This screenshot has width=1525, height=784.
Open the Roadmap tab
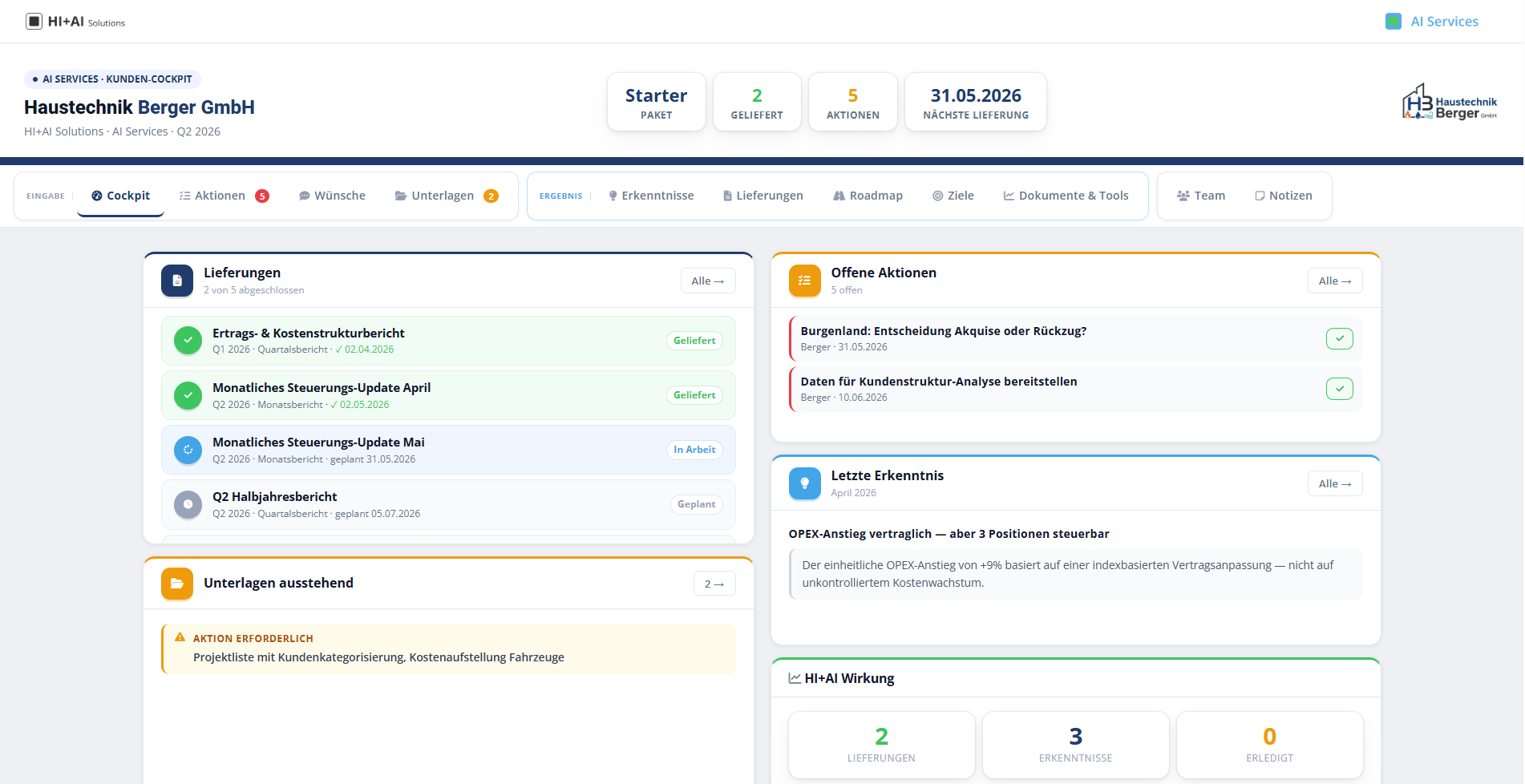[868, 196]
